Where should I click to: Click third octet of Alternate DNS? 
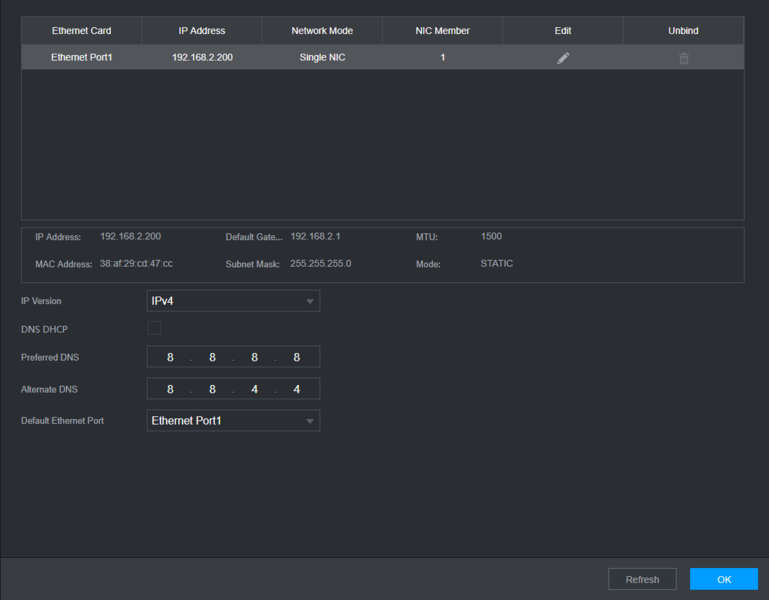[255, 389]
